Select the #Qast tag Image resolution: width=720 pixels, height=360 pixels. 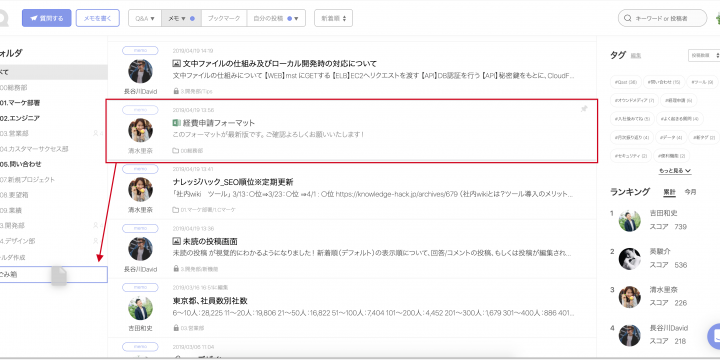coord(625,83)
